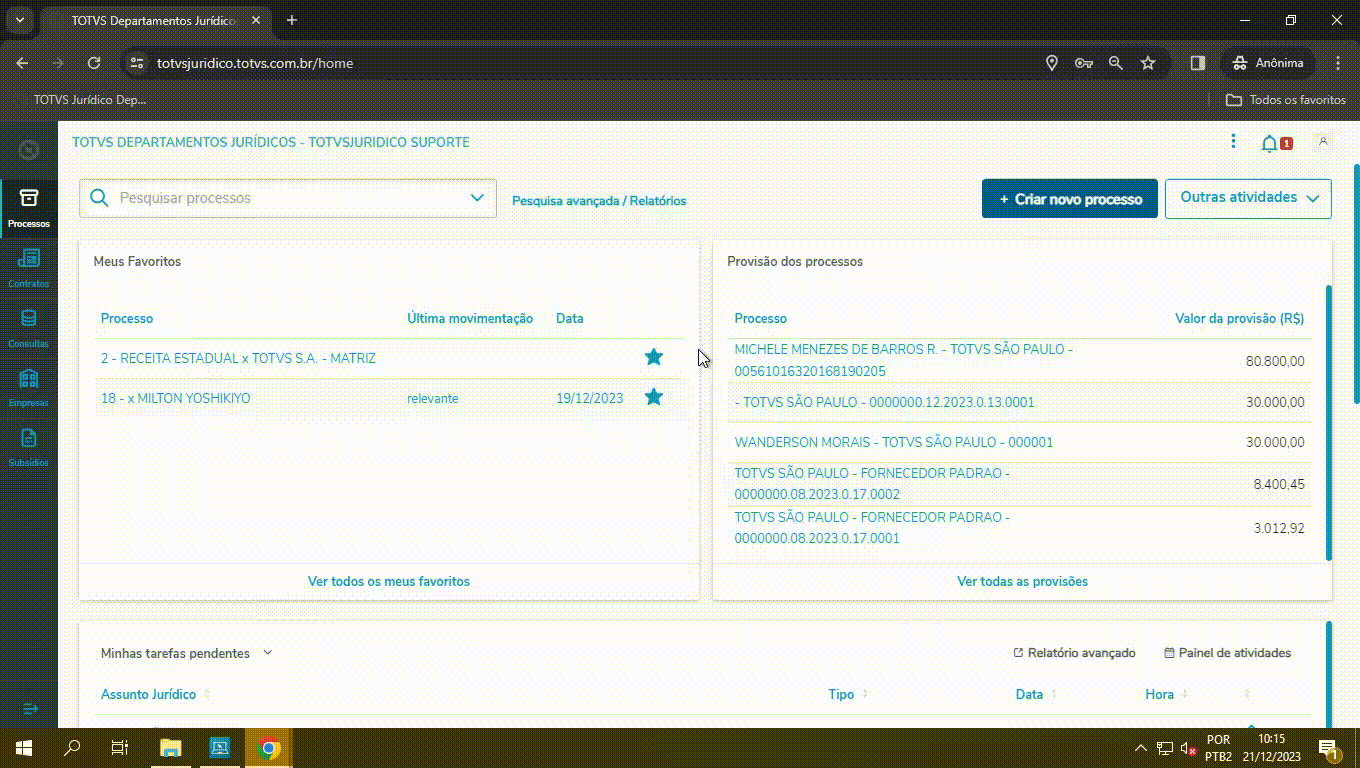1360x768 pixels.
Task: Open the Contratos section in sidebar
Action: (x=28, y=268)
